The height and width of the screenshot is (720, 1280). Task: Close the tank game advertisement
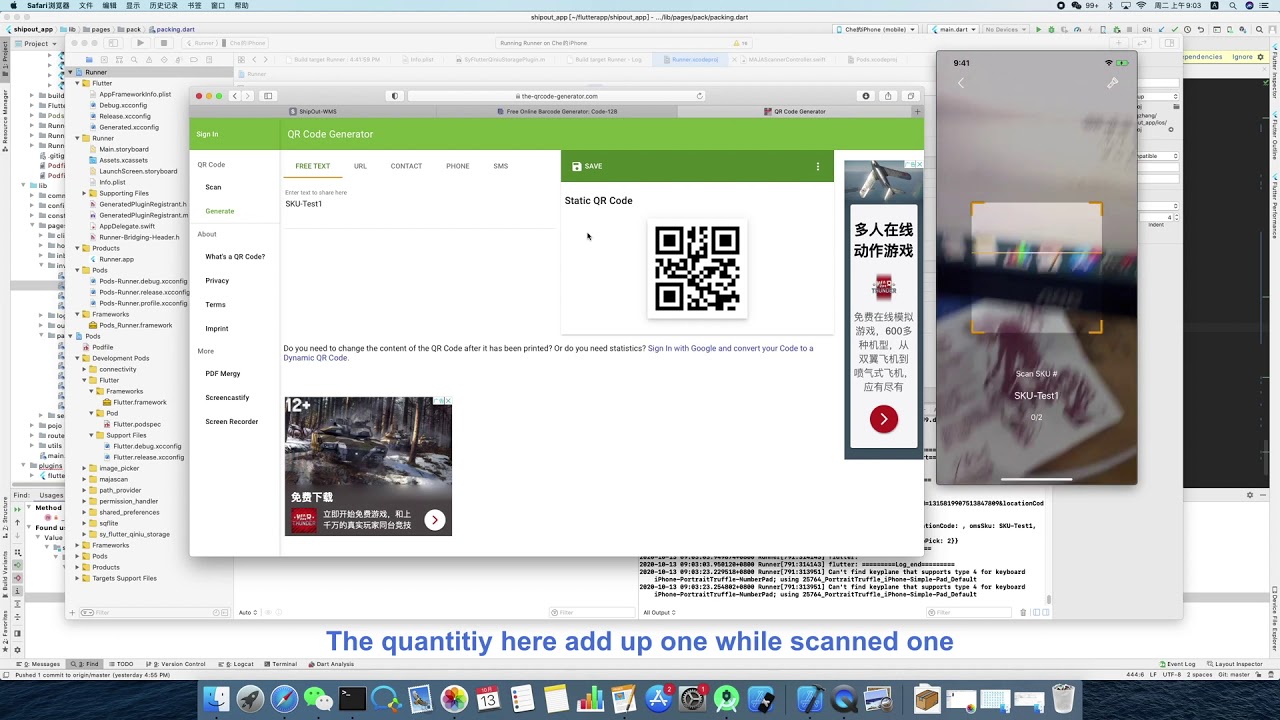click(x=447, y=401)
